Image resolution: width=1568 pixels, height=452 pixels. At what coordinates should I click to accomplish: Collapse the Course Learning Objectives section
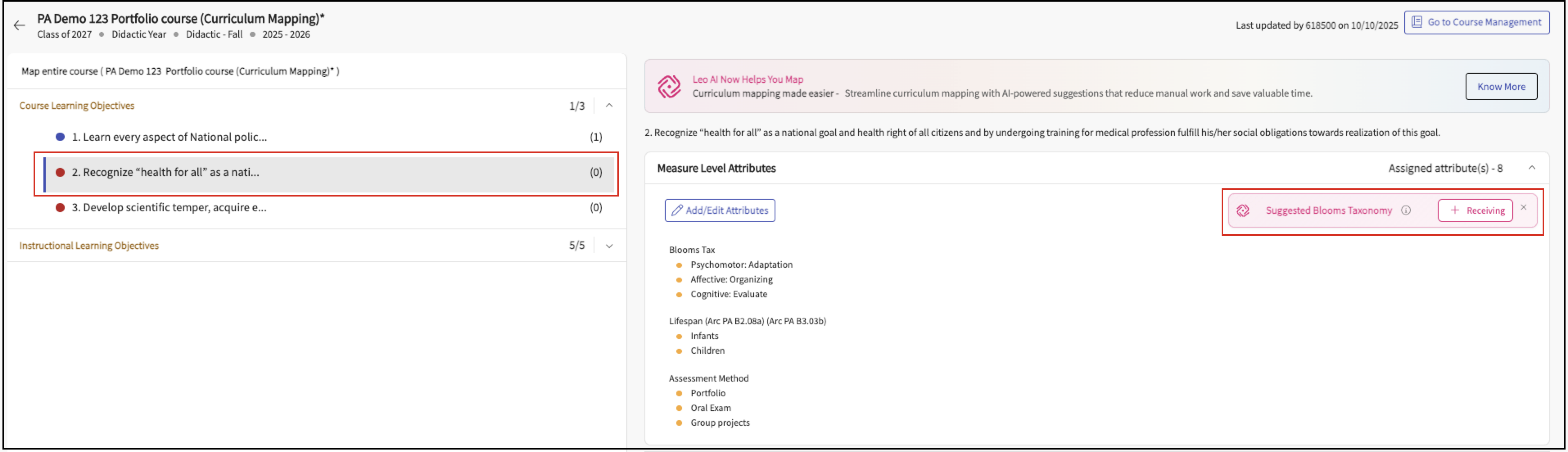pyautogui.click(x=609, y=106)
